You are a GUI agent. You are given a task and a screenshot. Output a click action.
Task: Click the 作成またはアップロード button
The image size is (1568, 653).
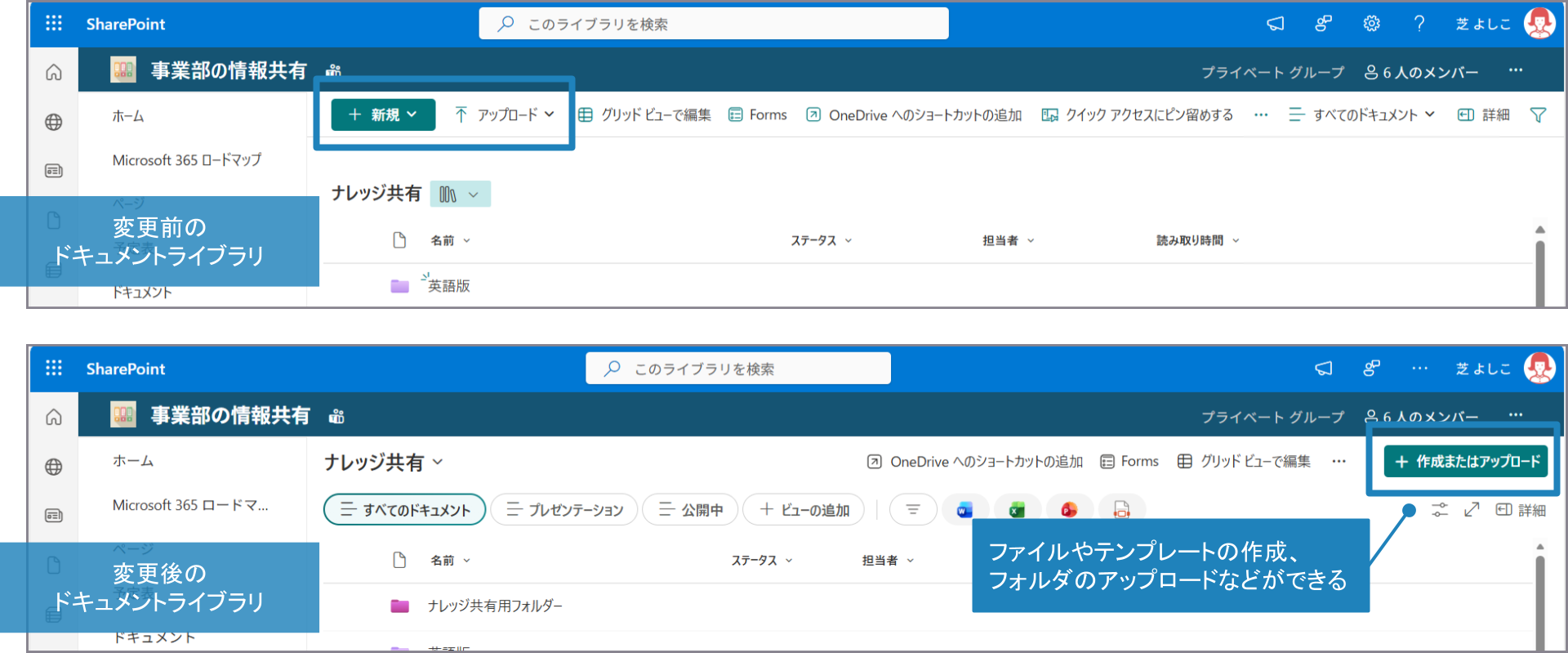click(1466, 462)
